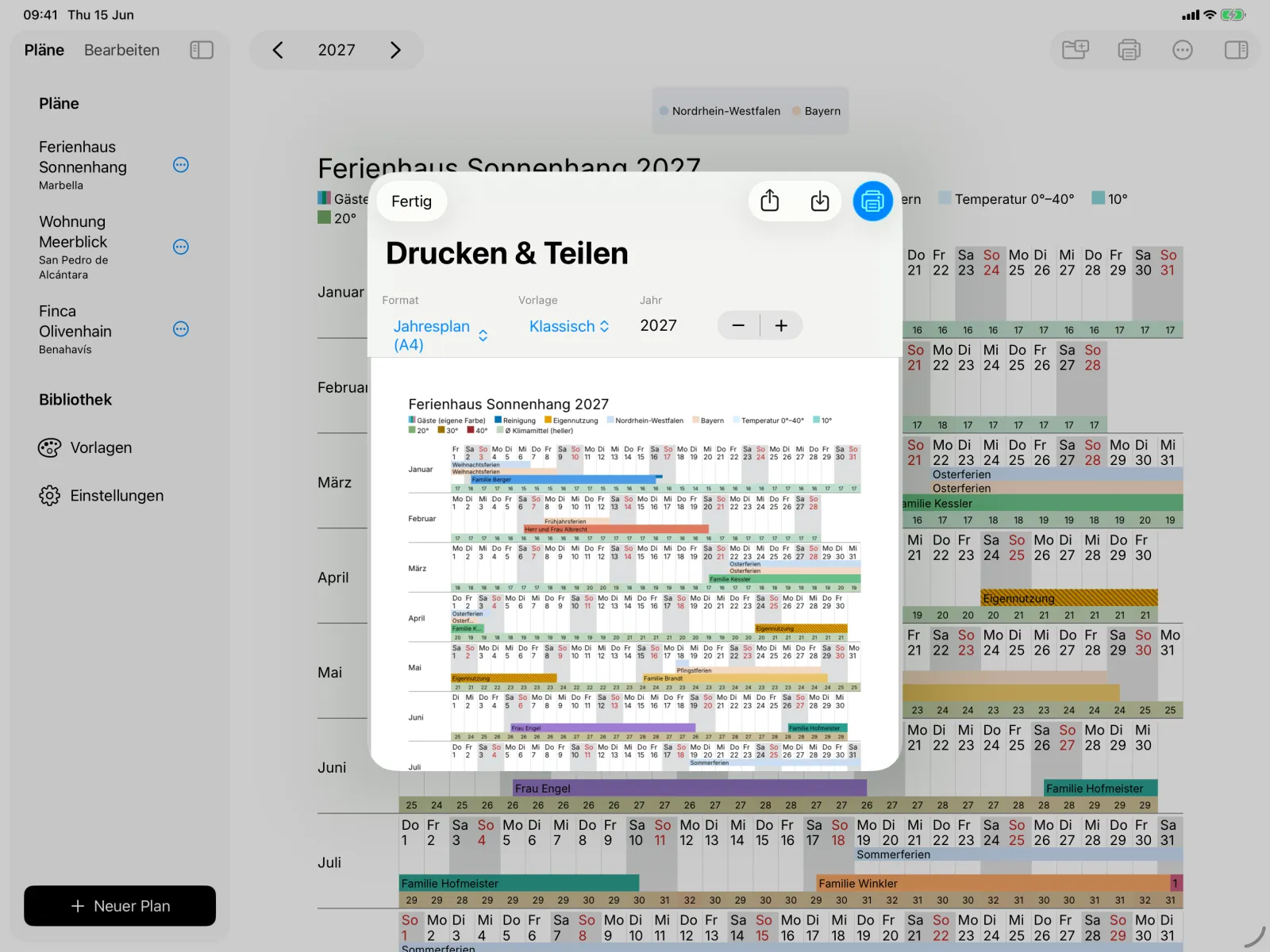Open options for Finca Olivenhain plan
Image resolution: width=1270 pixels, height=952 pixels.
coord(181,329)
